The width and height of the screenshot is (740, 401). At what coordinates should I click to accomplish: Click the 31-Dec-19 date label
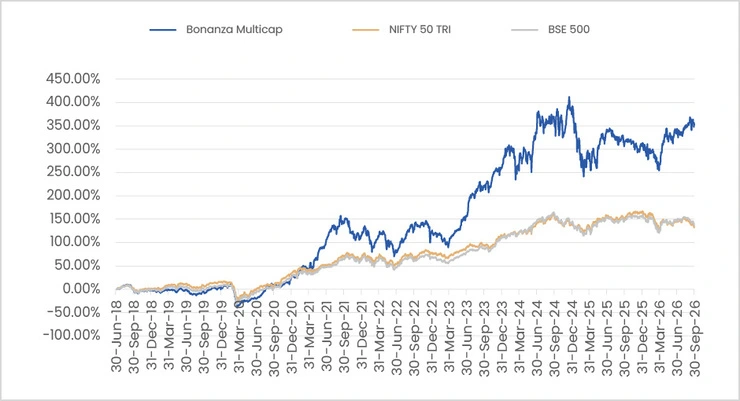[221, 336]
